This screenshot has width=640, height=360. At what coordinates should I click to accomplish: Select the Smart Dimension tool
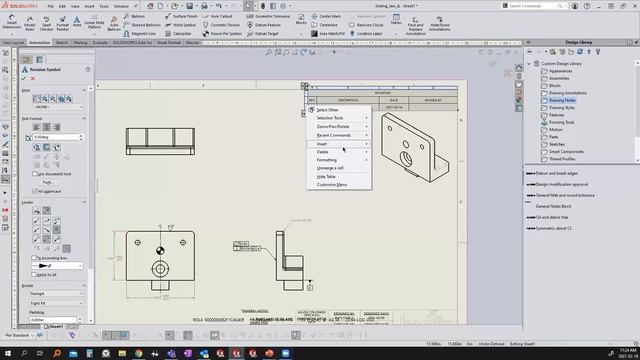point(11,22)
